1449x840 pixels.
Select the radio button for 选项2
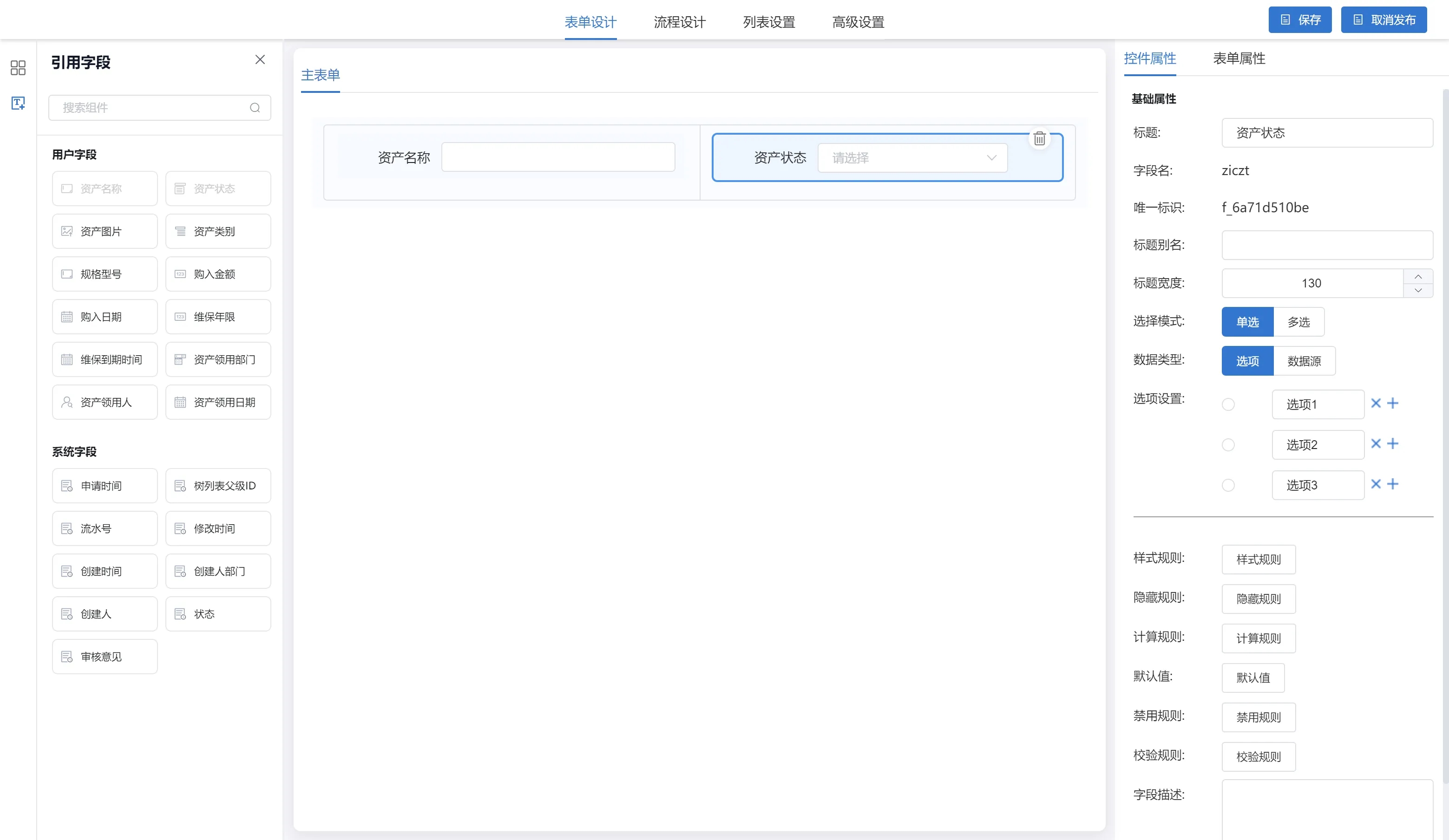1228,445
